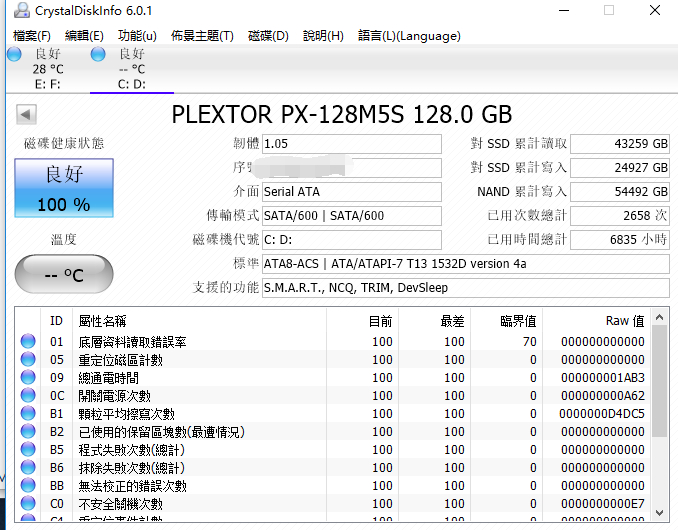This screenshot has width=678, height=530.
Task: Click the 磁碟機代號 field showing C: D:
Action: tap(352, 239)
